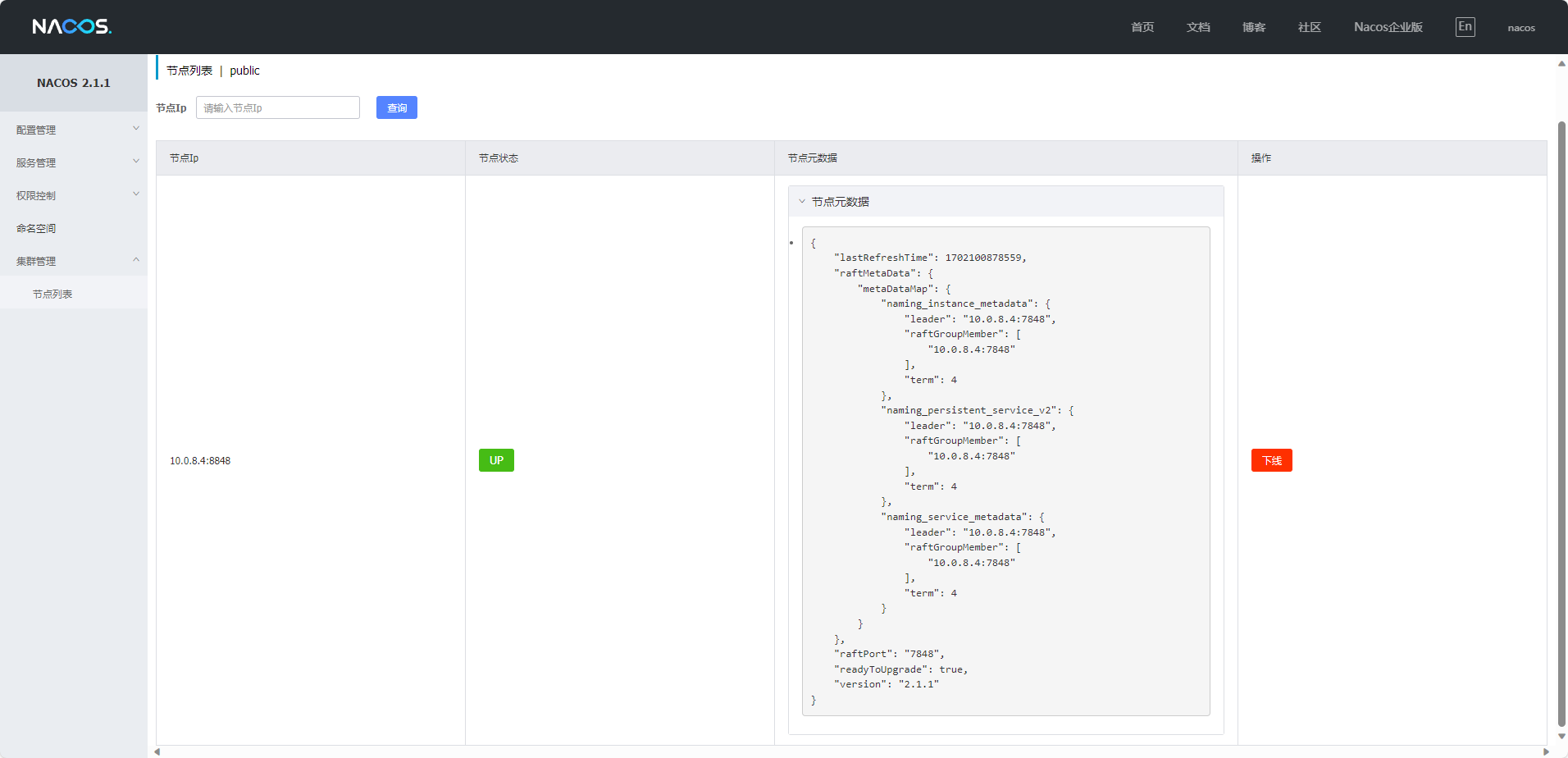
Task: Open the 首页 nav link
Action: (x=1142, y=27)
